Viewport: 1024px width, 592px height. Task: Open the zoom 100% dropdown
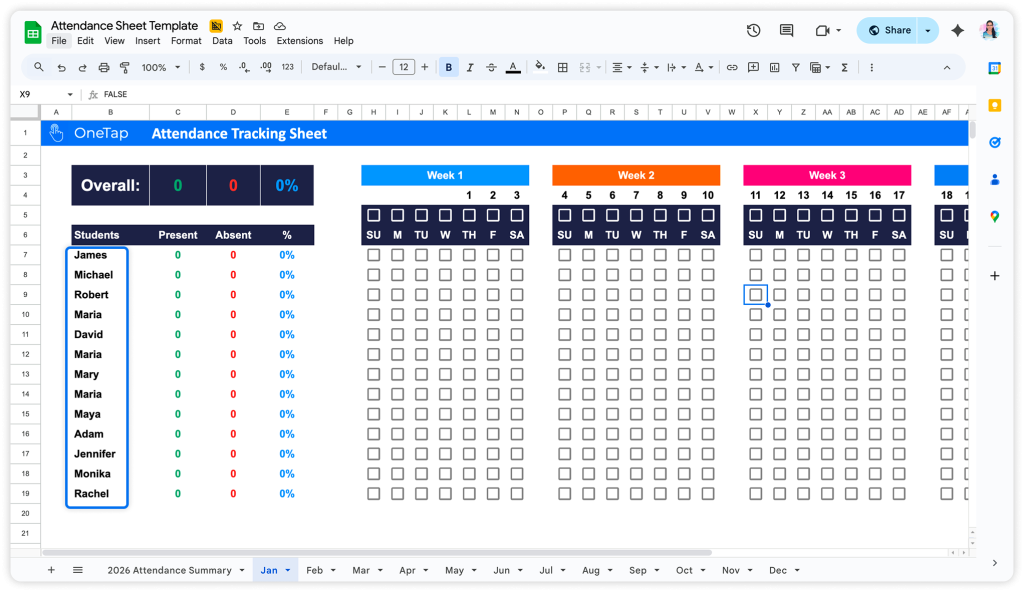(161, 67)
